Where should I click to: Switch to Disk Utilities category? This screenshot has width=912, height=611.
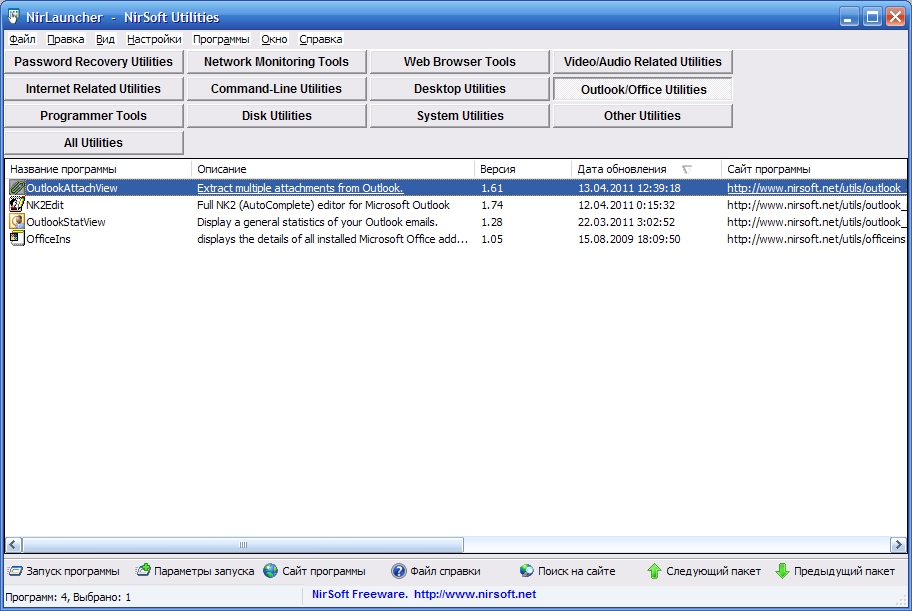tap(276, 116)
